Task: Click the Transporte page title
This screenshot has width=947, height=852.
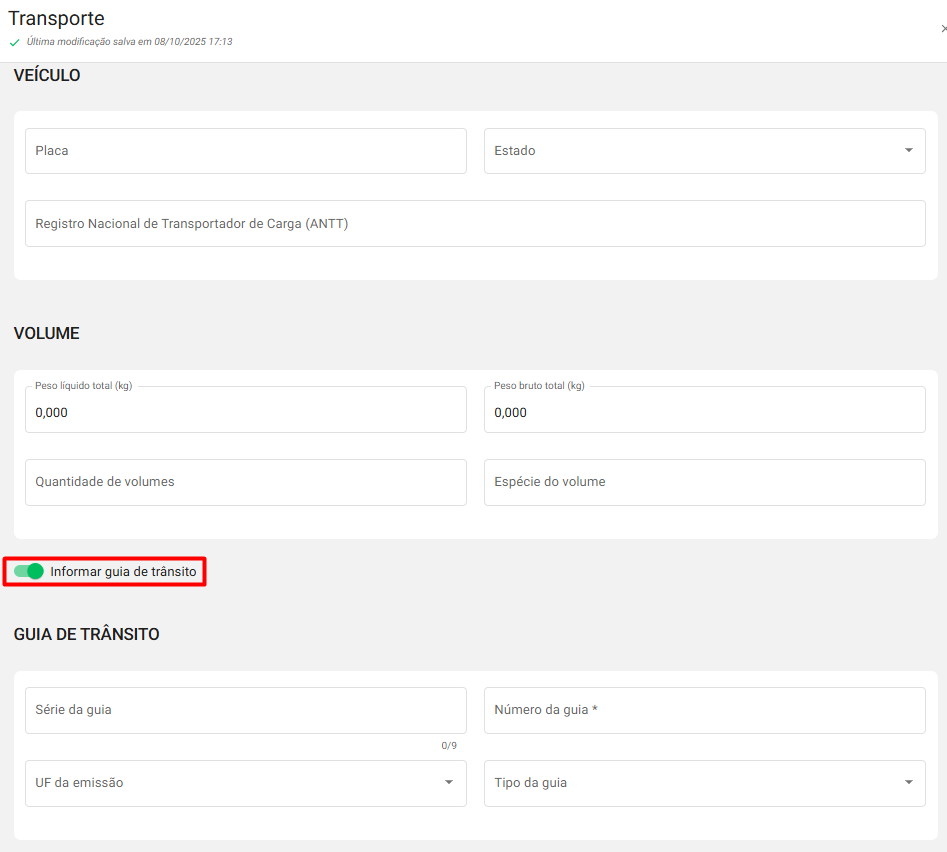Action: pos(56,18)
